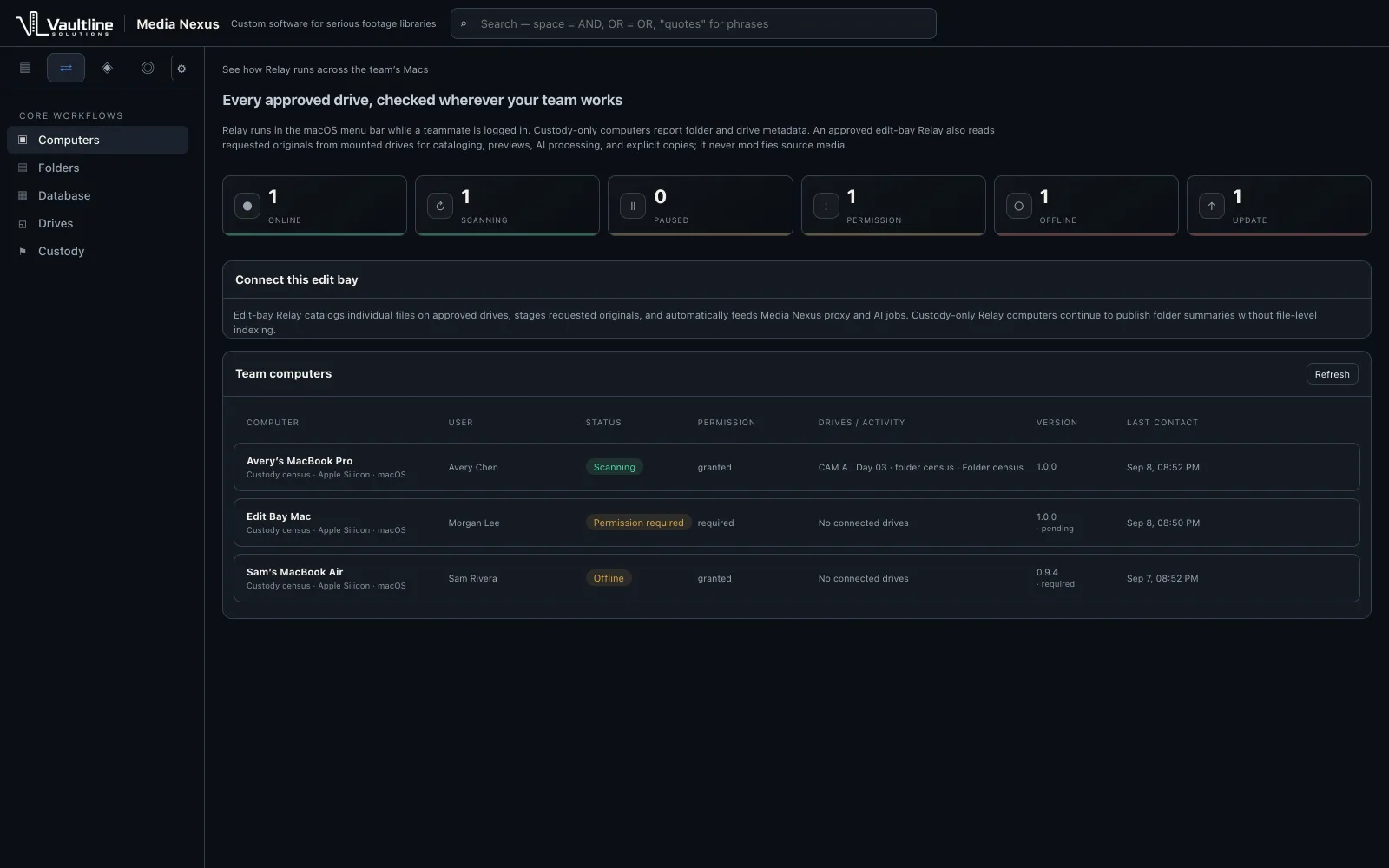
Task: Click the LAST CONTACT column header
Action: (1162, 423)
